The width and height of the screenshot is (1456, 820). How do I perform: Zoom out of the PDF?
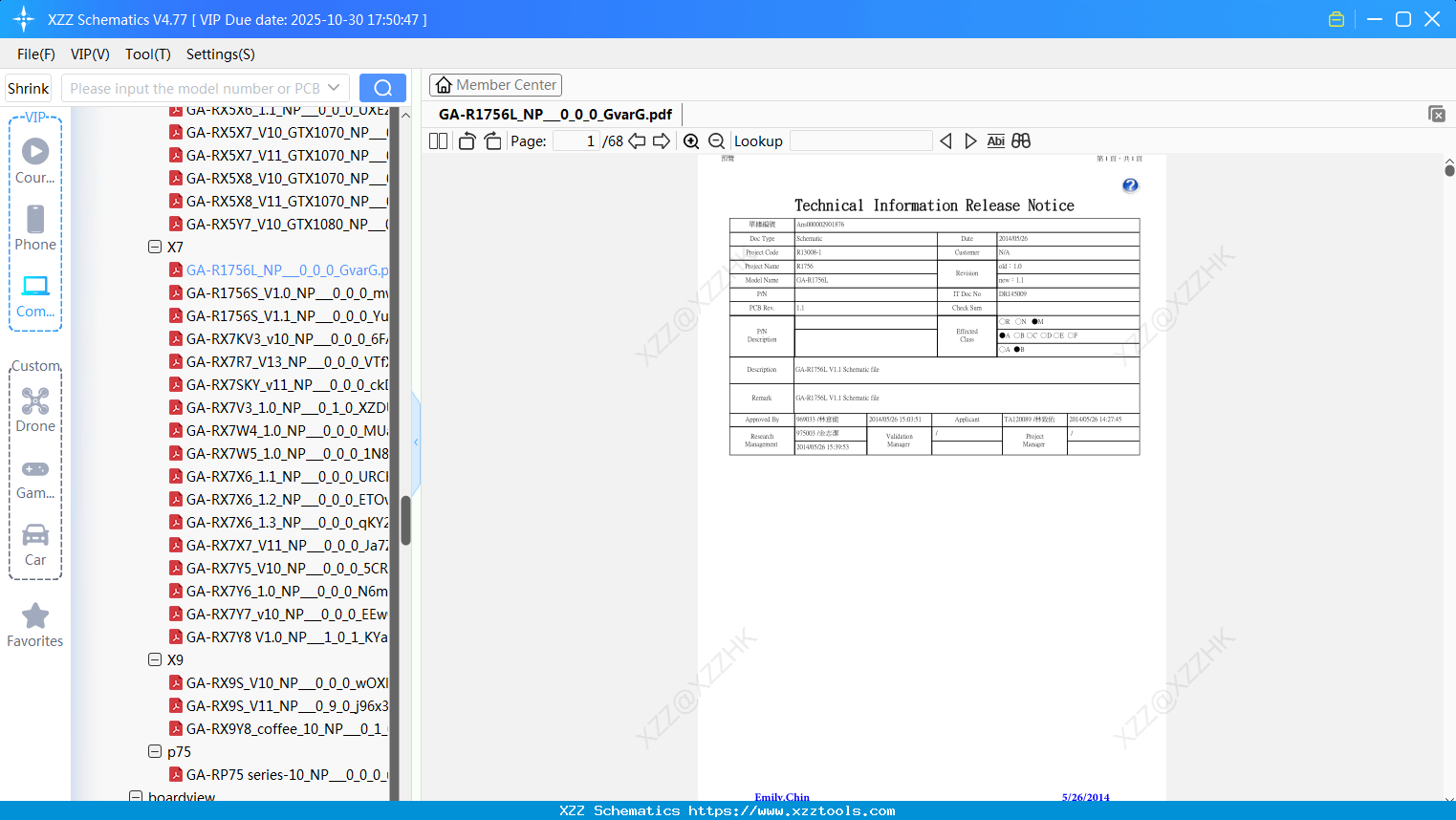click(x=716, y=141)
